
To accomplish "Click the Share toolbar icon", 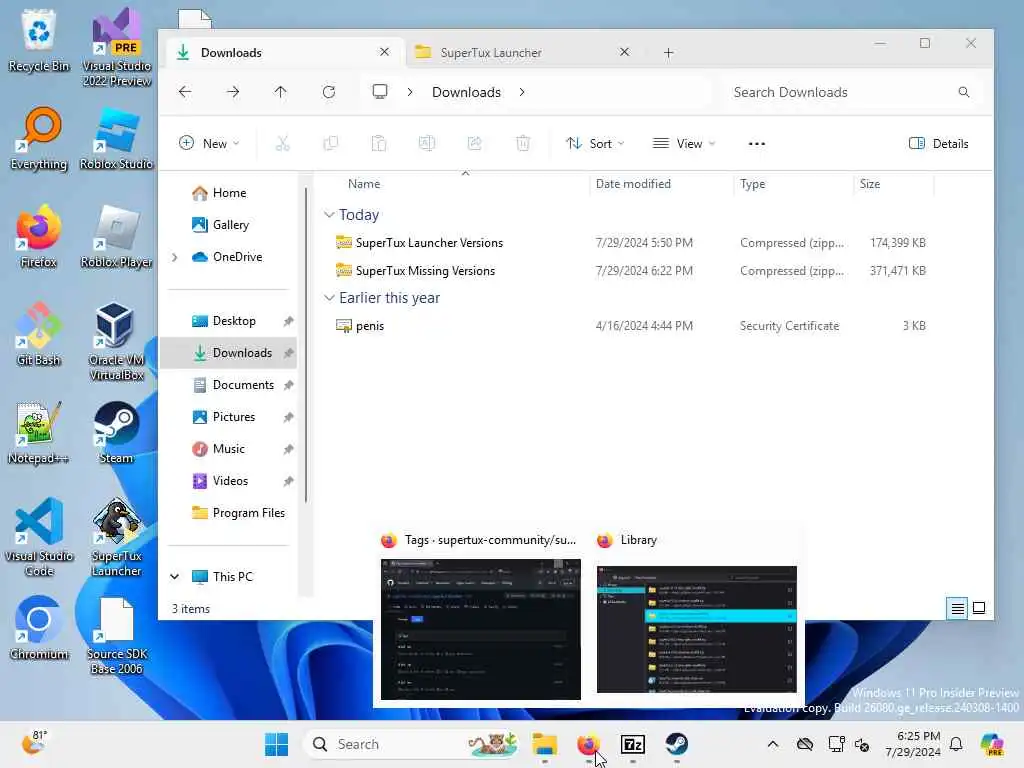I will (x=475, y=144).
